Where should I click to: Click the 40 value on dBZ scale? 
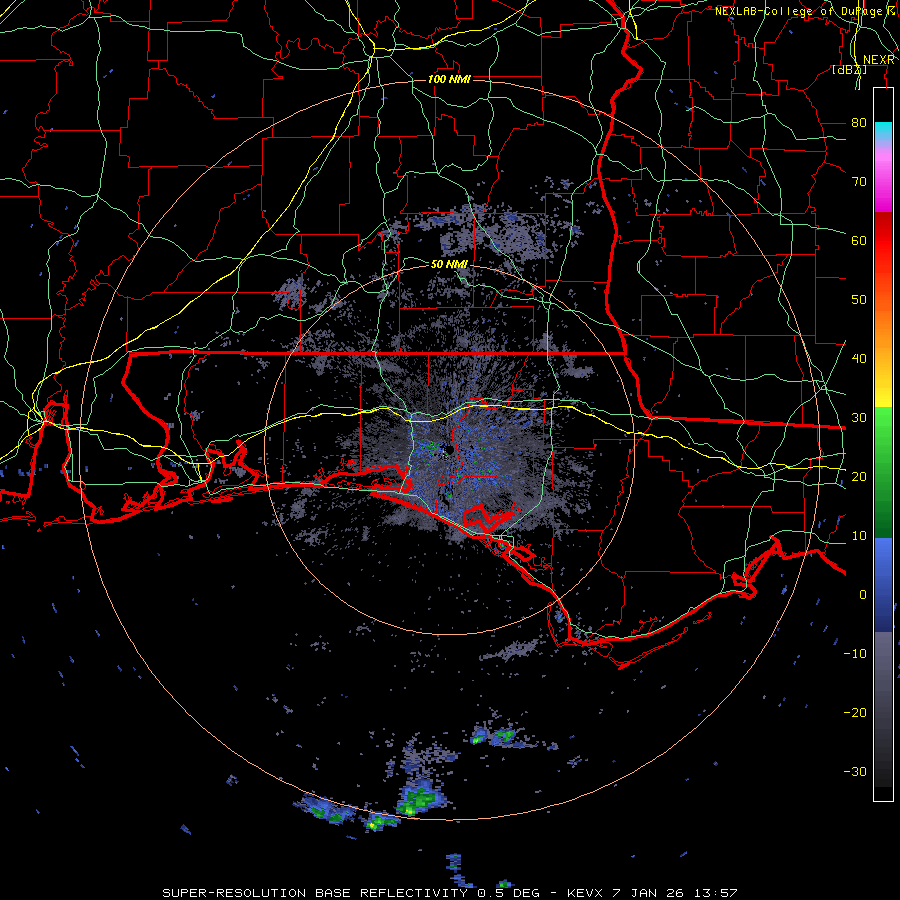859,358
